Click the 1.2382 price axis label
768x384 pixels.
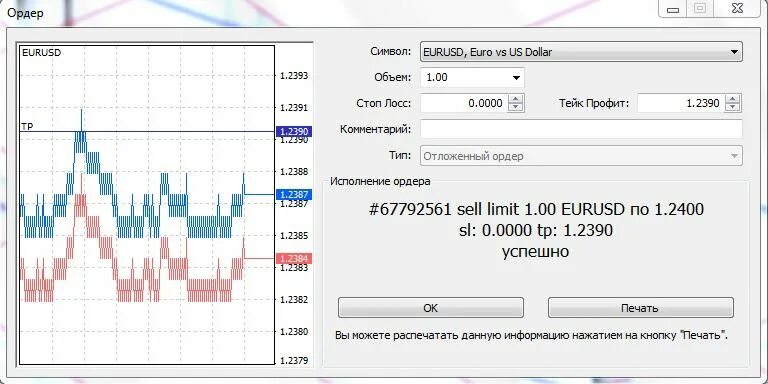(294, 299)
